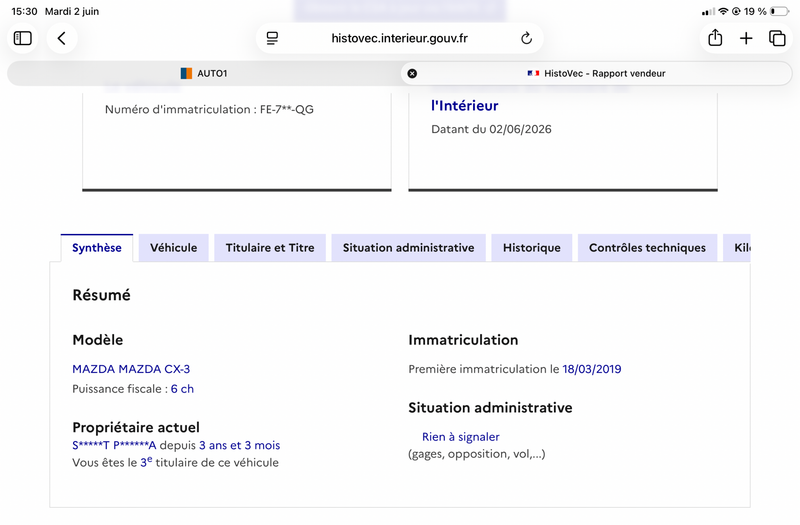The width and height of the screenshot is (800, 525).
Task: Click the HistoVec French flag favicon
Action: coord(533,73)
